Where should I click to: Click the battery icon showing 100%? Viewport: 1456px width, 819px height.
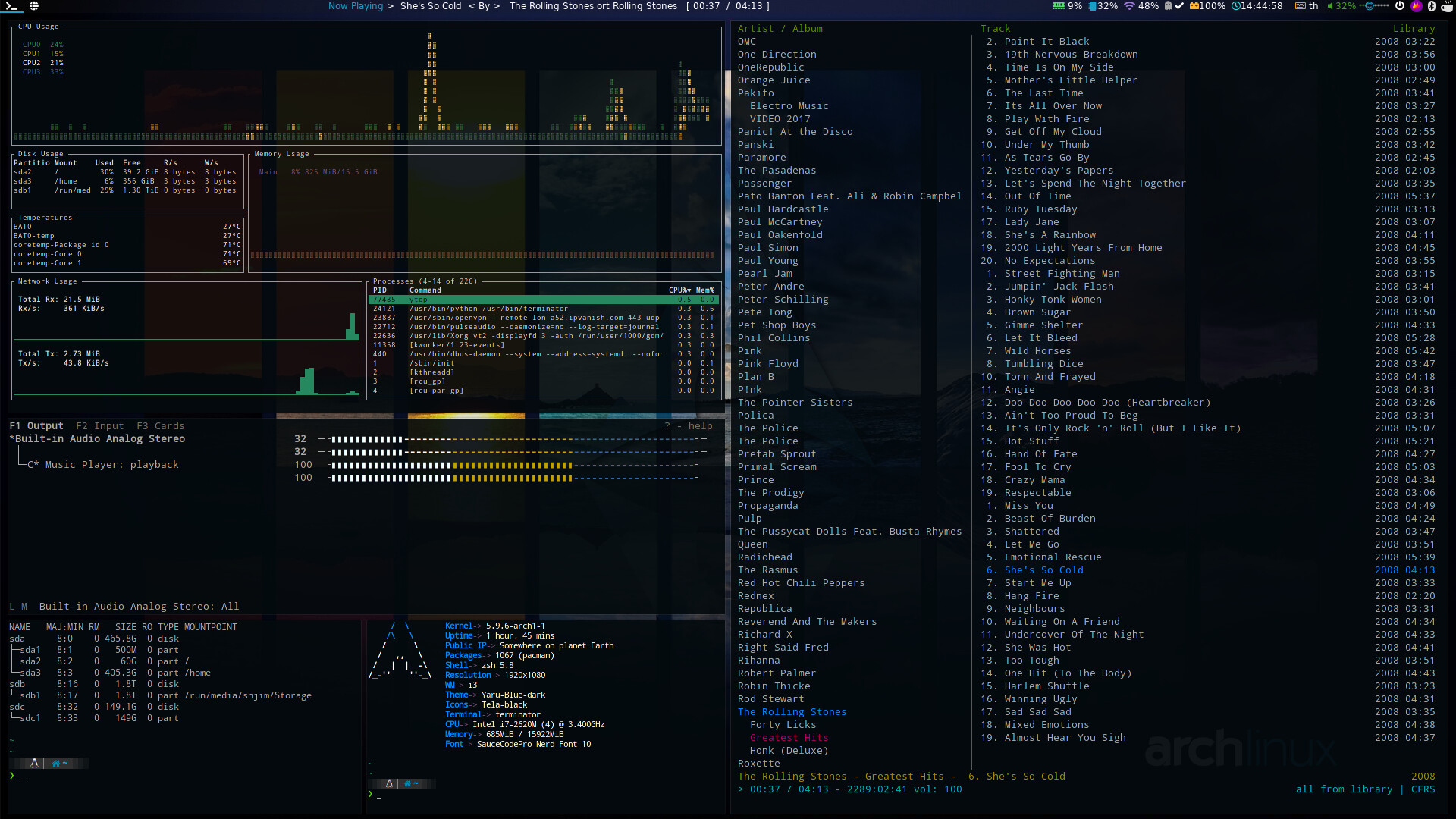coord(1194,6)
